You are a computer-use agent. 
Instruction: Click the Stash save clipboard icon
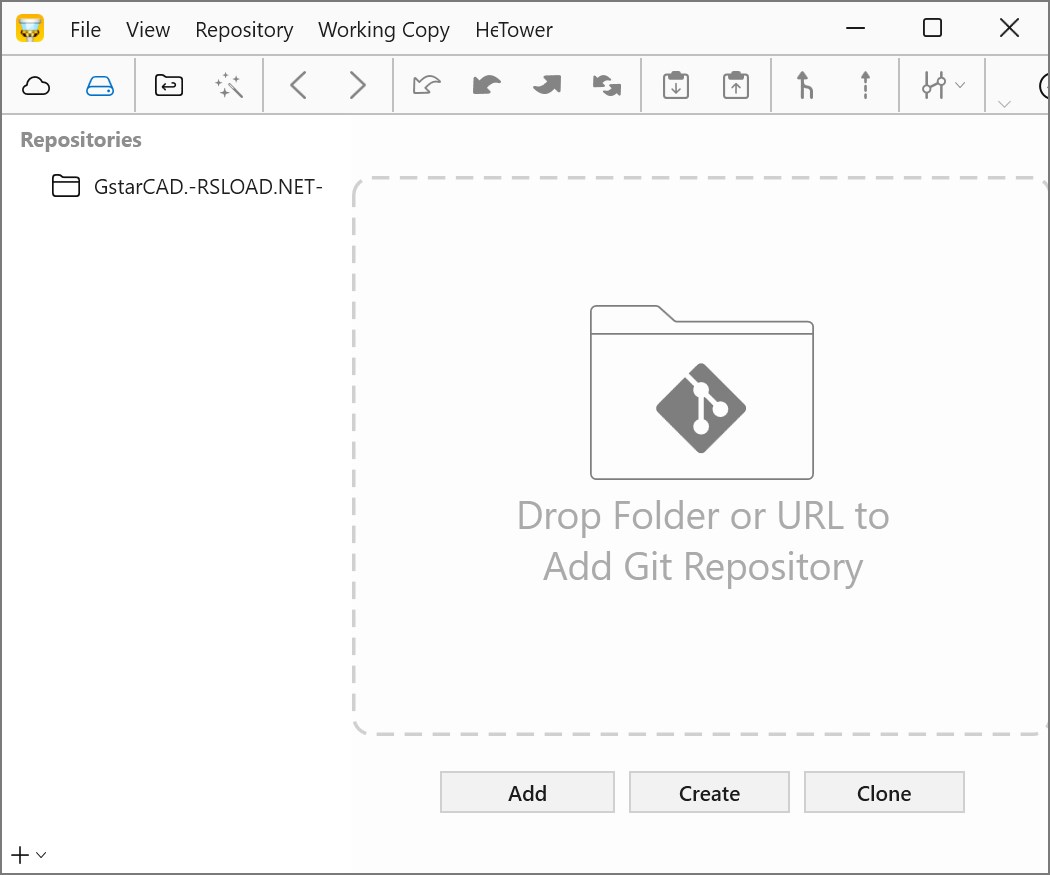click(x=676, y=86)
